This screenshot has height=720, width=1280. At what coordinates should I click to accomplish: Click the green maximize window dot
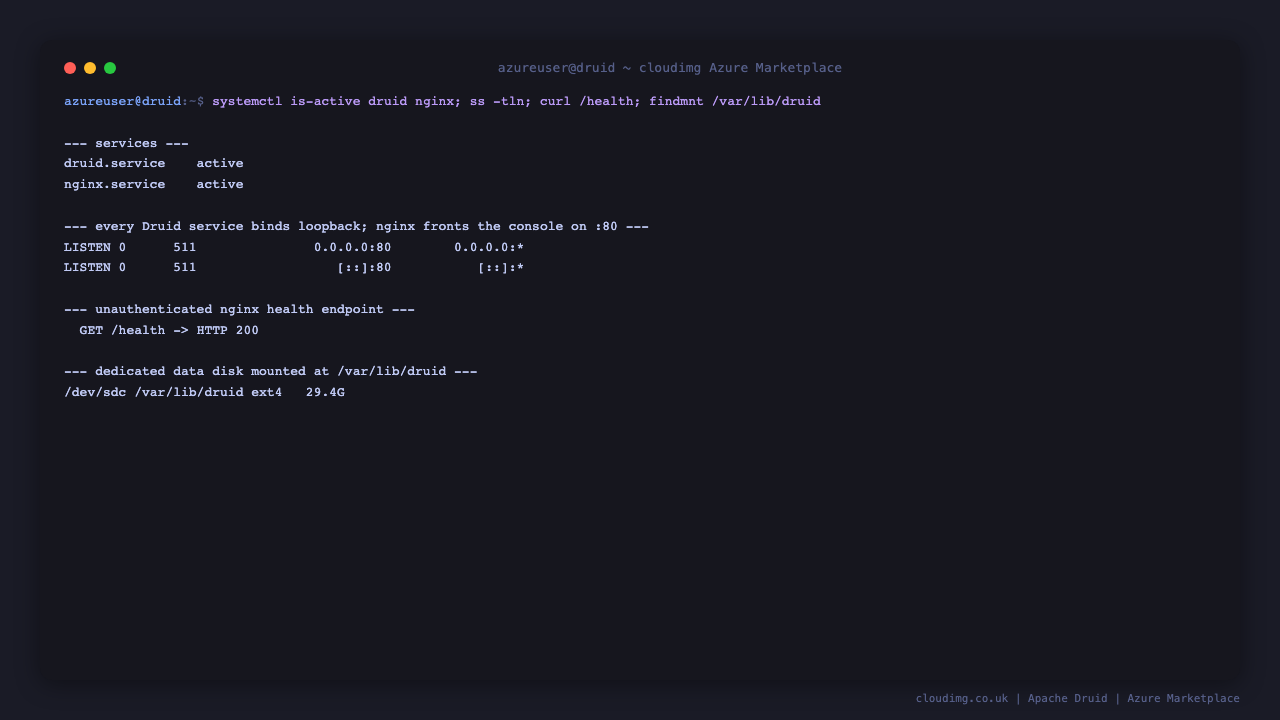pos(110,68)
